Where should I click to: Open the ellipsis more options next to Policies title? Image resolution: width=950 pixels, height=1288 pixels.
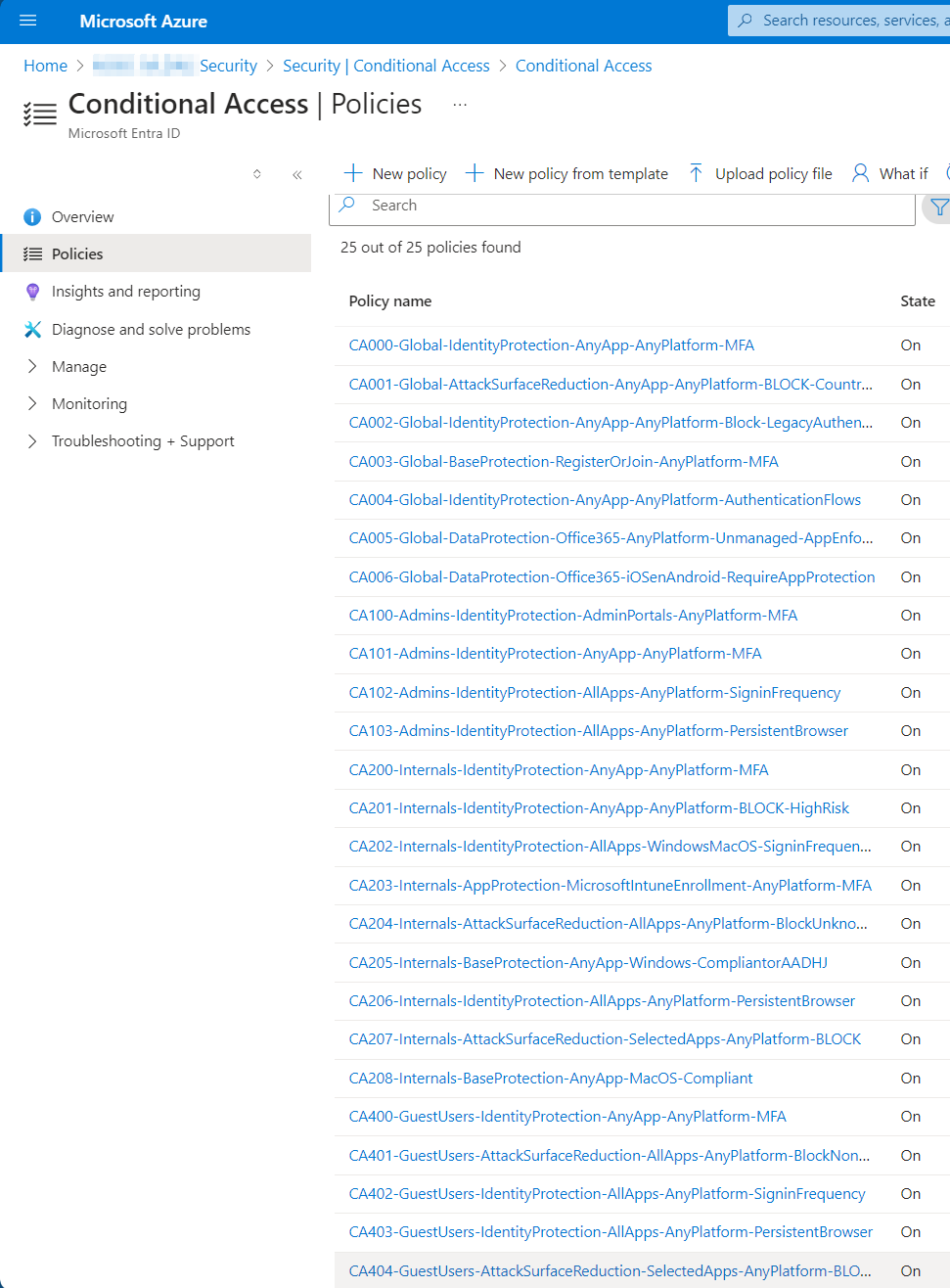[x=460, y=105]
